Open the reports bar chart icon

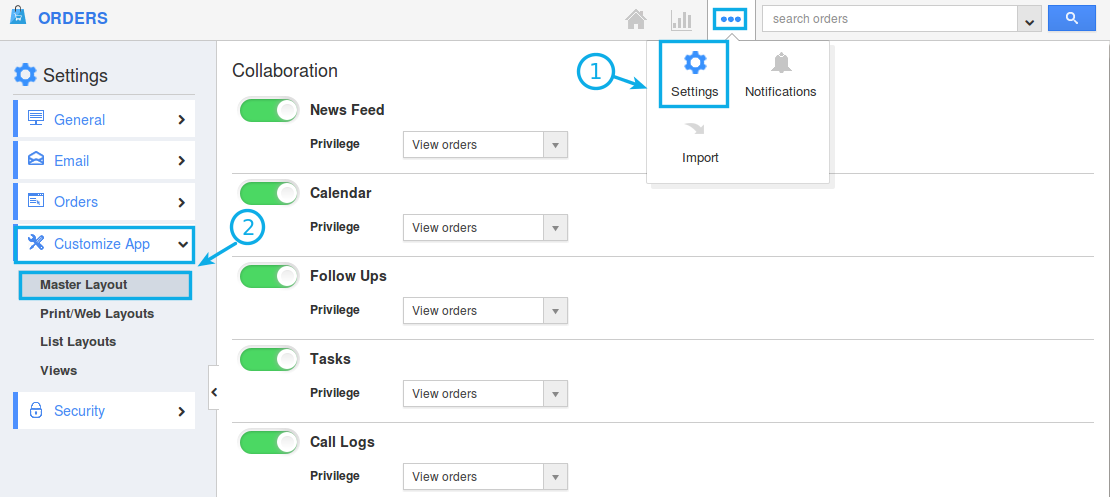coord(681,19)
